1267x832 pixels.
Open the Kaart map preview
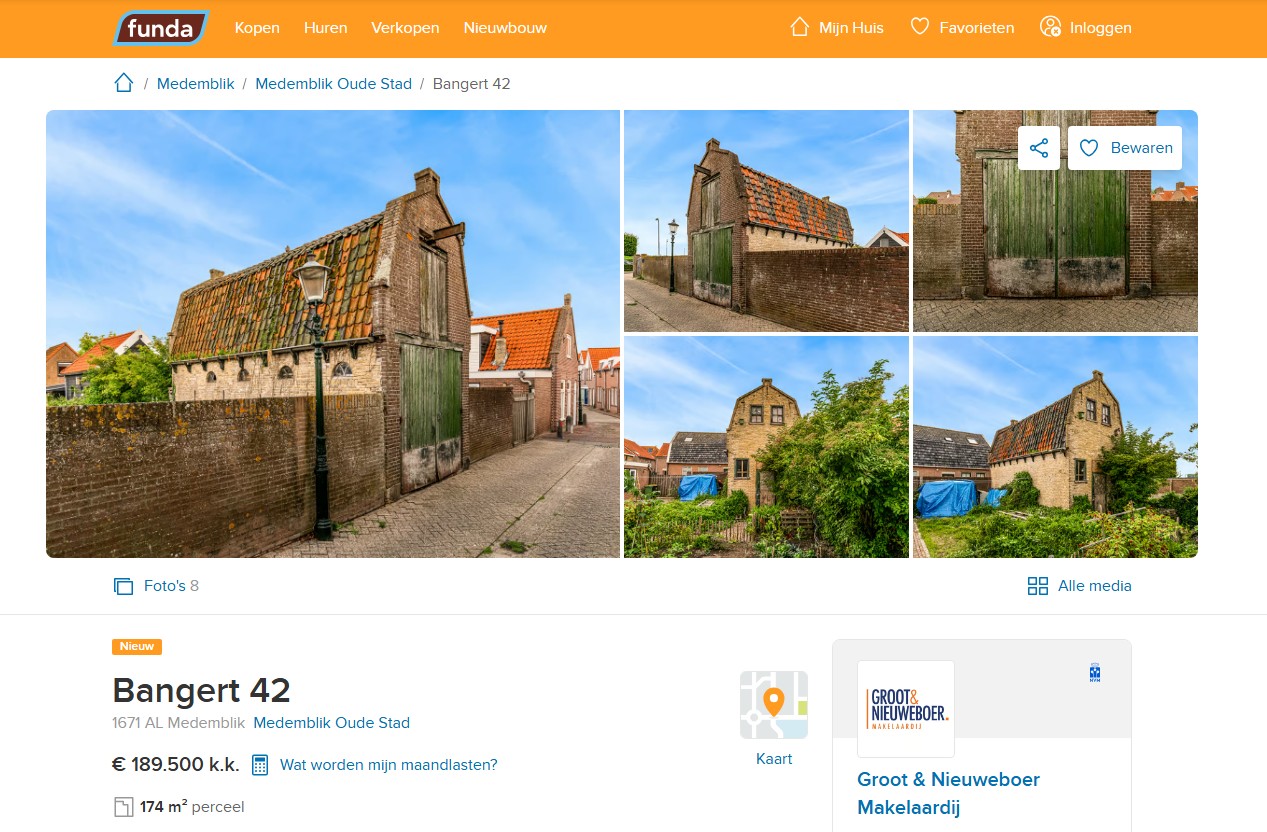(774, 705)
